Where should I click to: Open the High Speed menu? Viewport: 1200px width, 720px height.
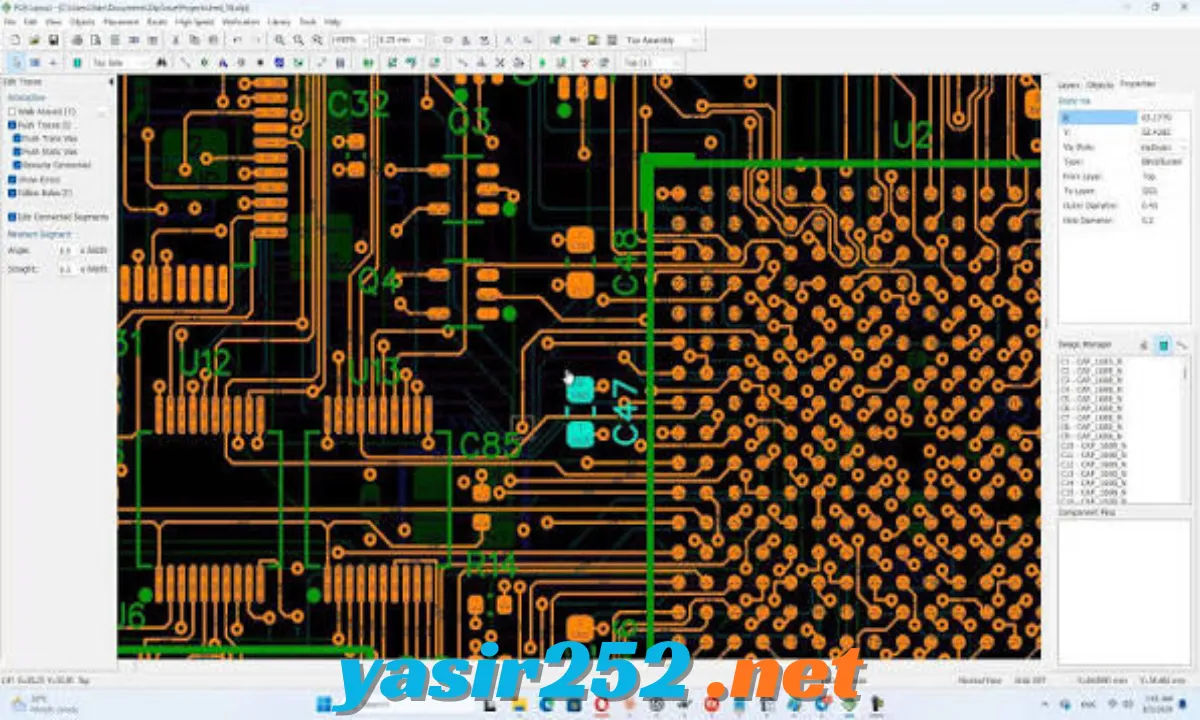[193, 21]
